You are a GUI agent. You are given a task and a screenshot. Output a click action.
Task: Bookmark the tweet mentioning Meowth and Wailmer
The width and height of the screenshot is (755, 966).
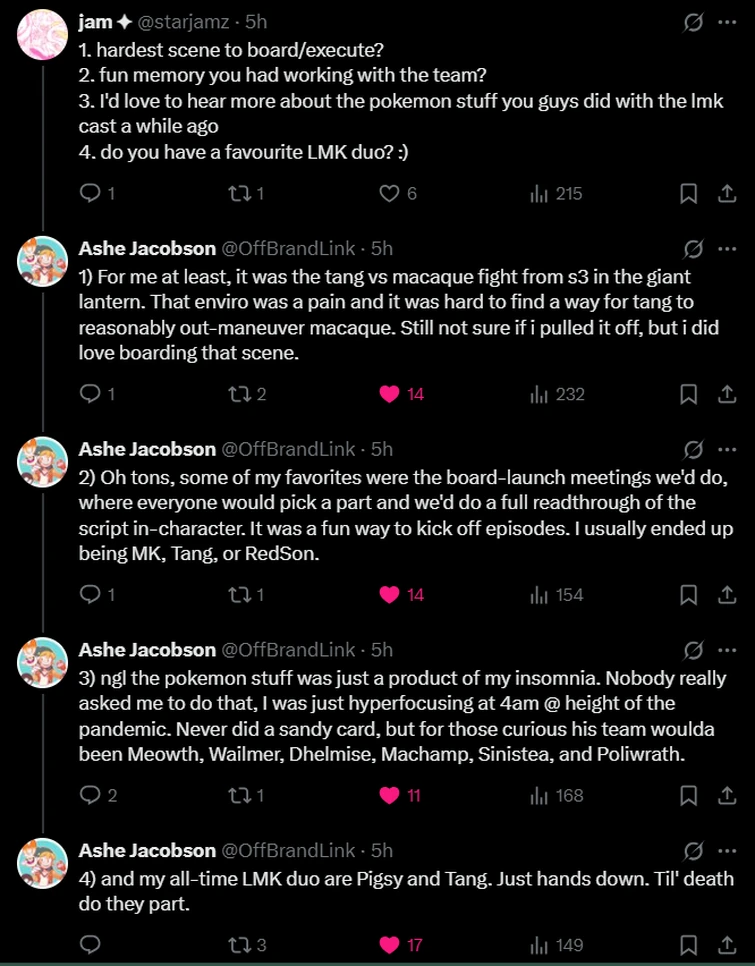tap(688, 795)
